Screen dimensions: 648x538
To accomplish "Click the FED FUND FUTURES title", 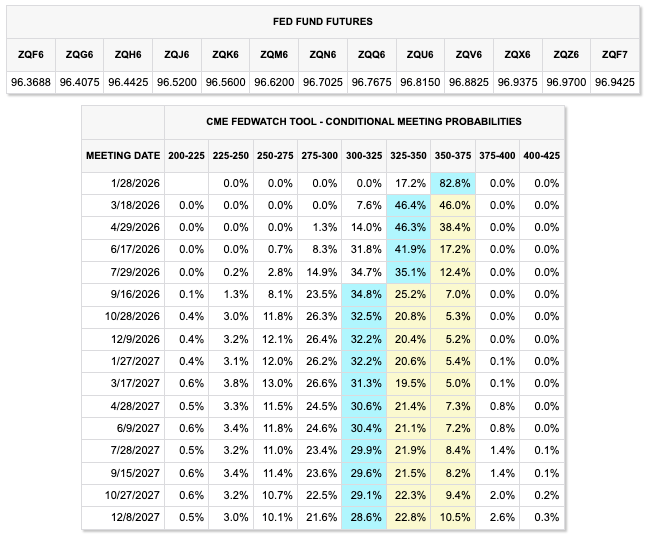I will click(323, 21).
